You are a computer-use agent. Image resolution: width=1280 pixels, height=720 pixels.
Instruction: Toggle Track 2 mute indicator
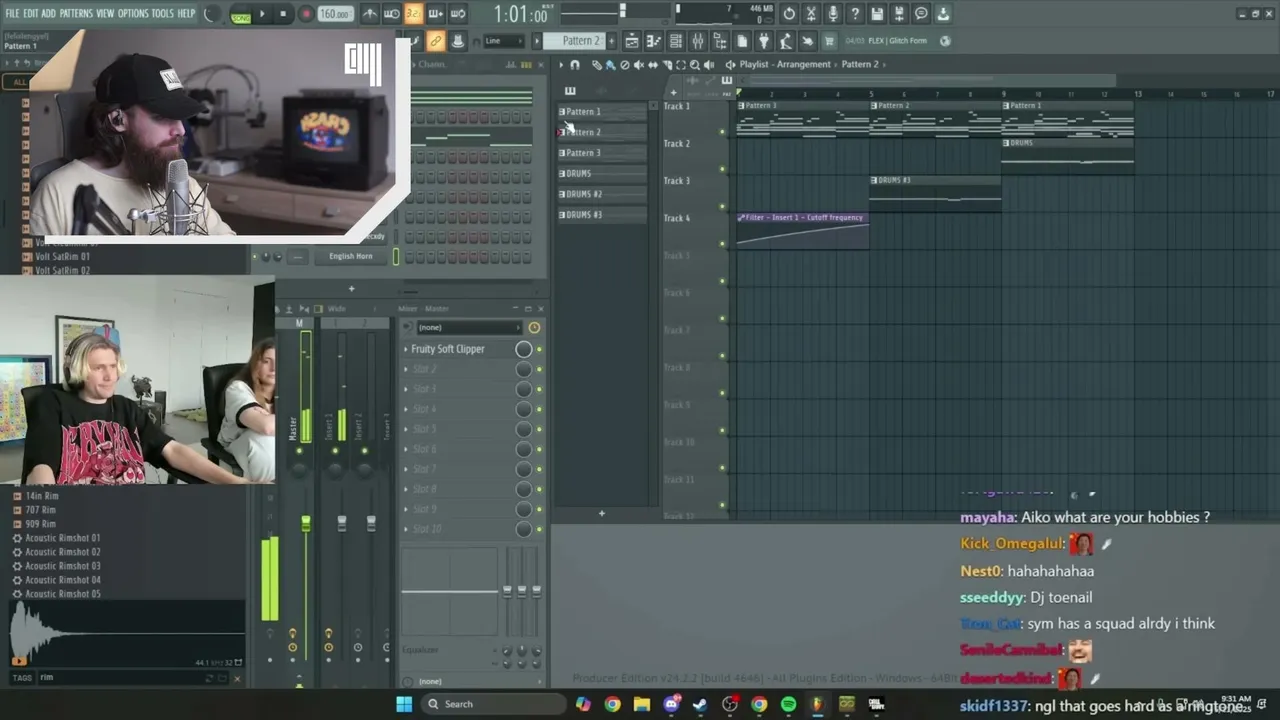(722, 169)
